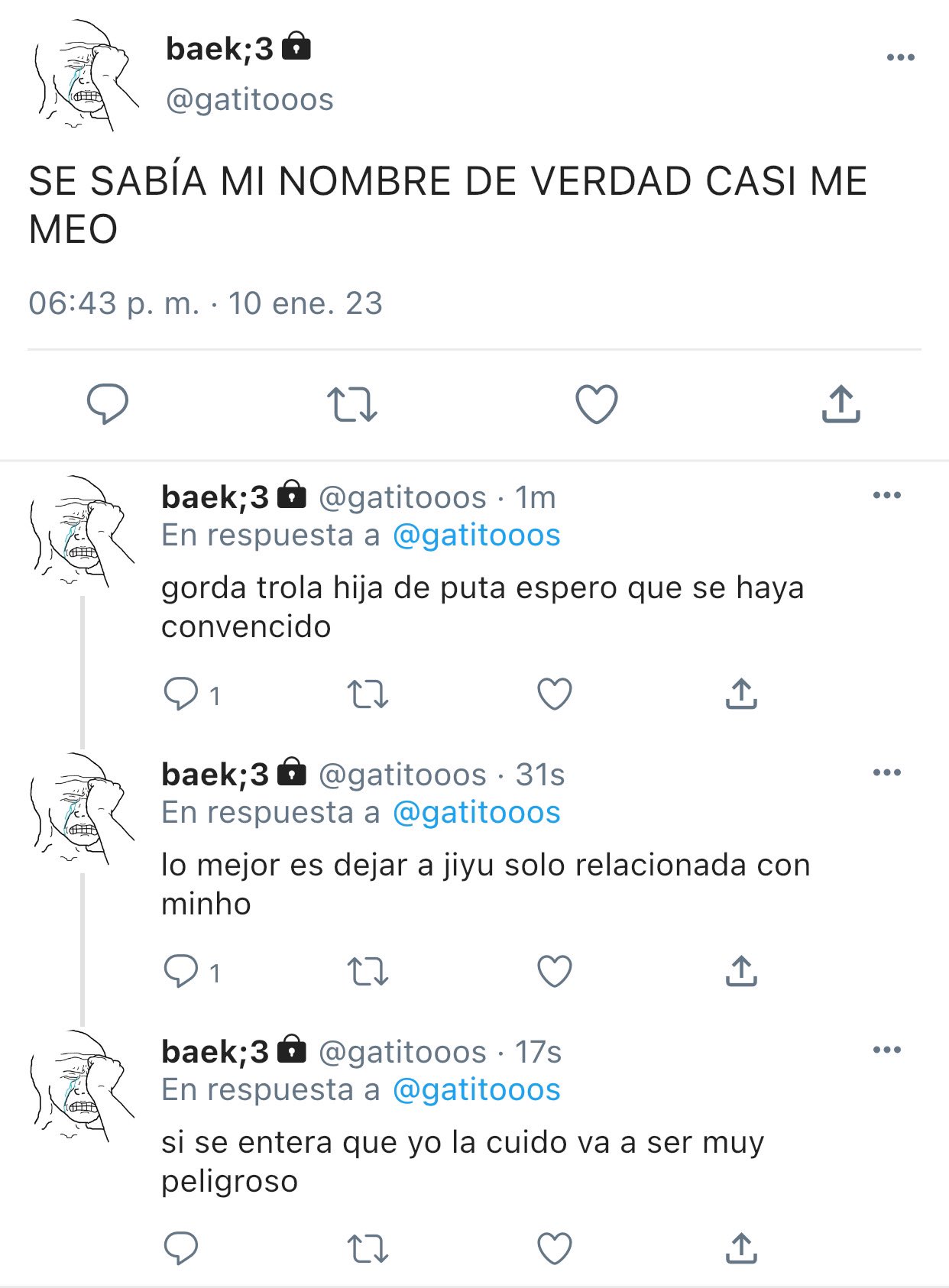Reply to the 'gorda trola' tweet
The width and height of the screenshot is (949, 1288).
(x=181, y=694)
